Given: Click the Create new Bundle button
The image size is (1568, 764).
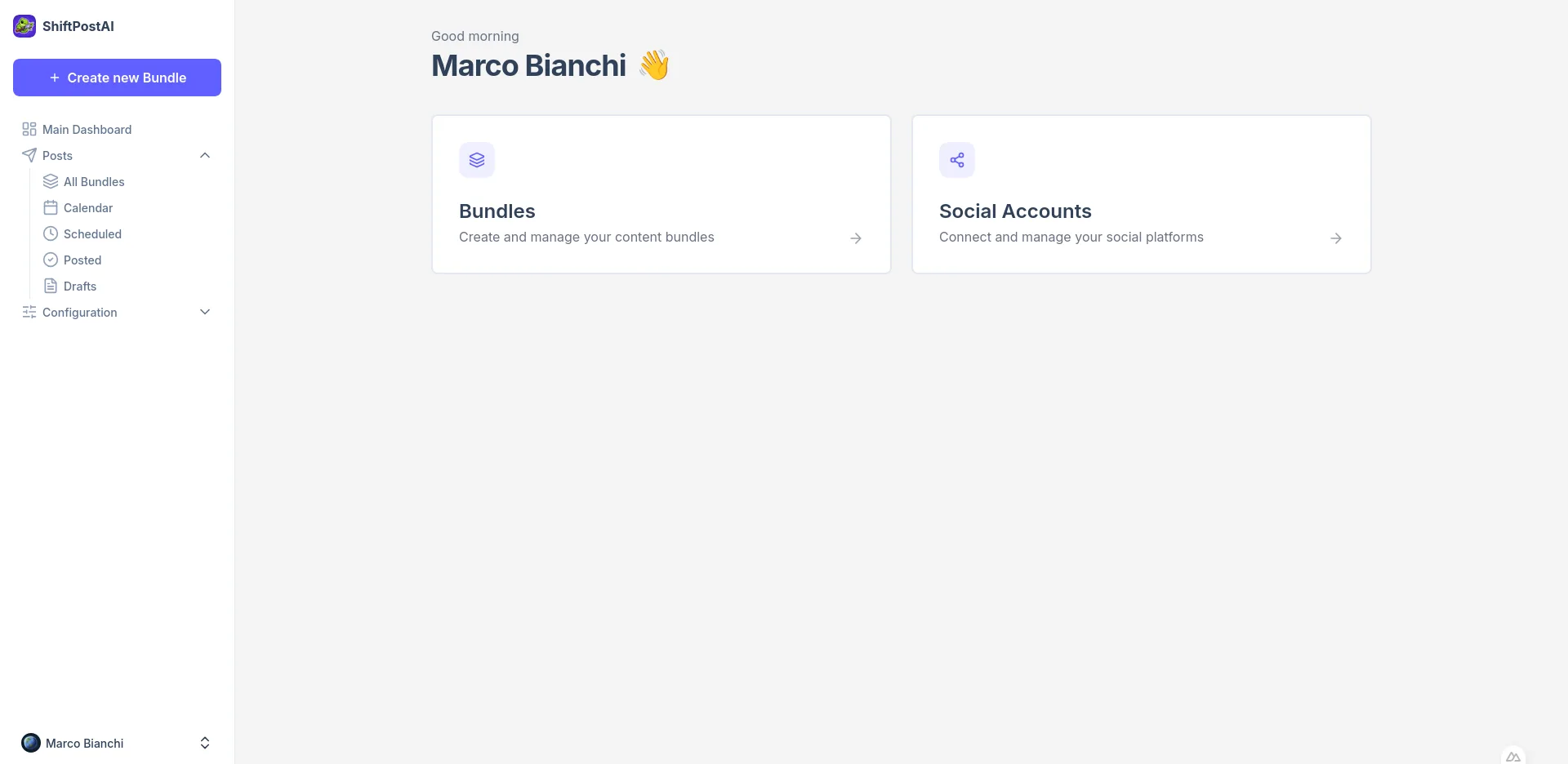Looking at the screenshot, I should 117,78.
